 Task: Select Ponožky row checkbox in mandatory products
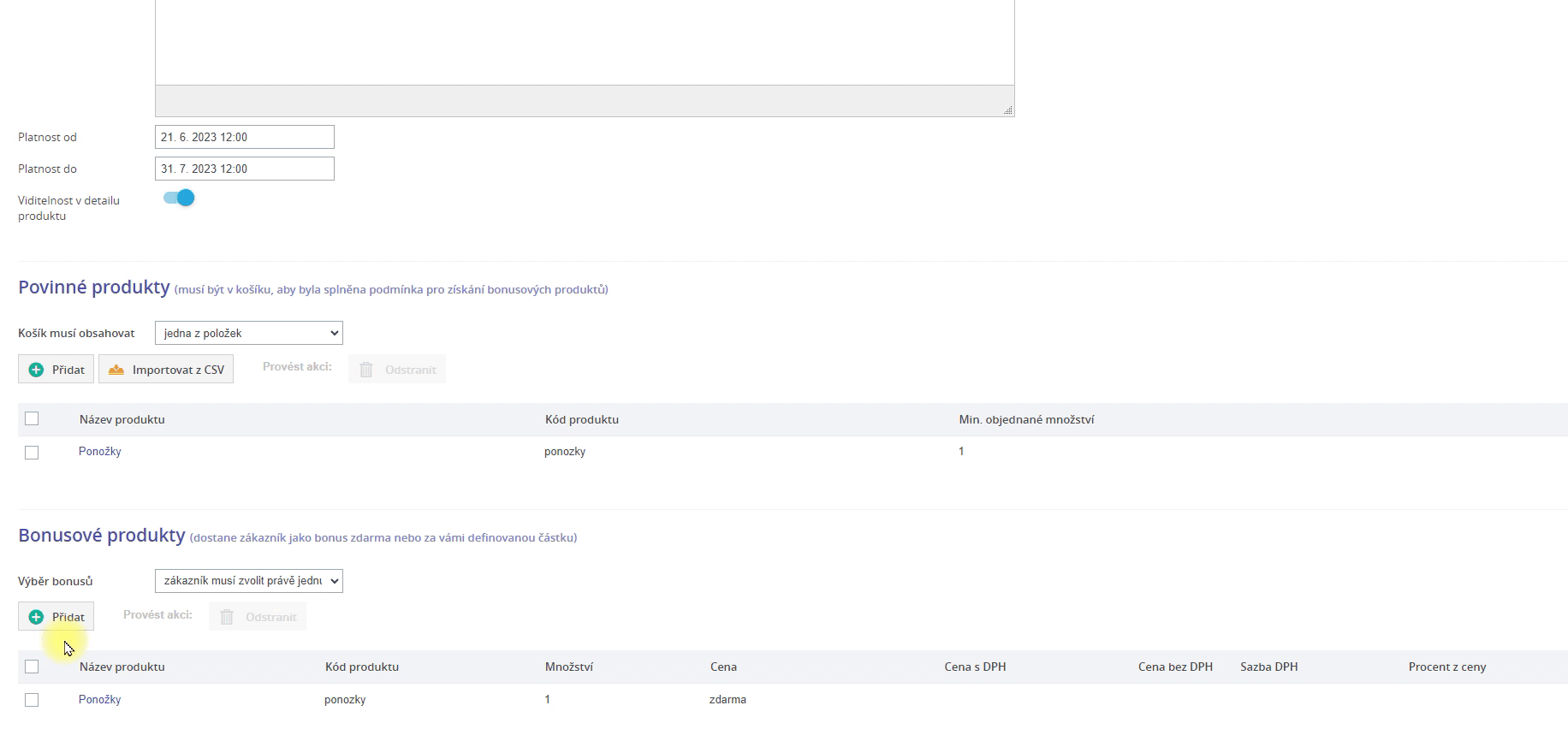[32, 453]
